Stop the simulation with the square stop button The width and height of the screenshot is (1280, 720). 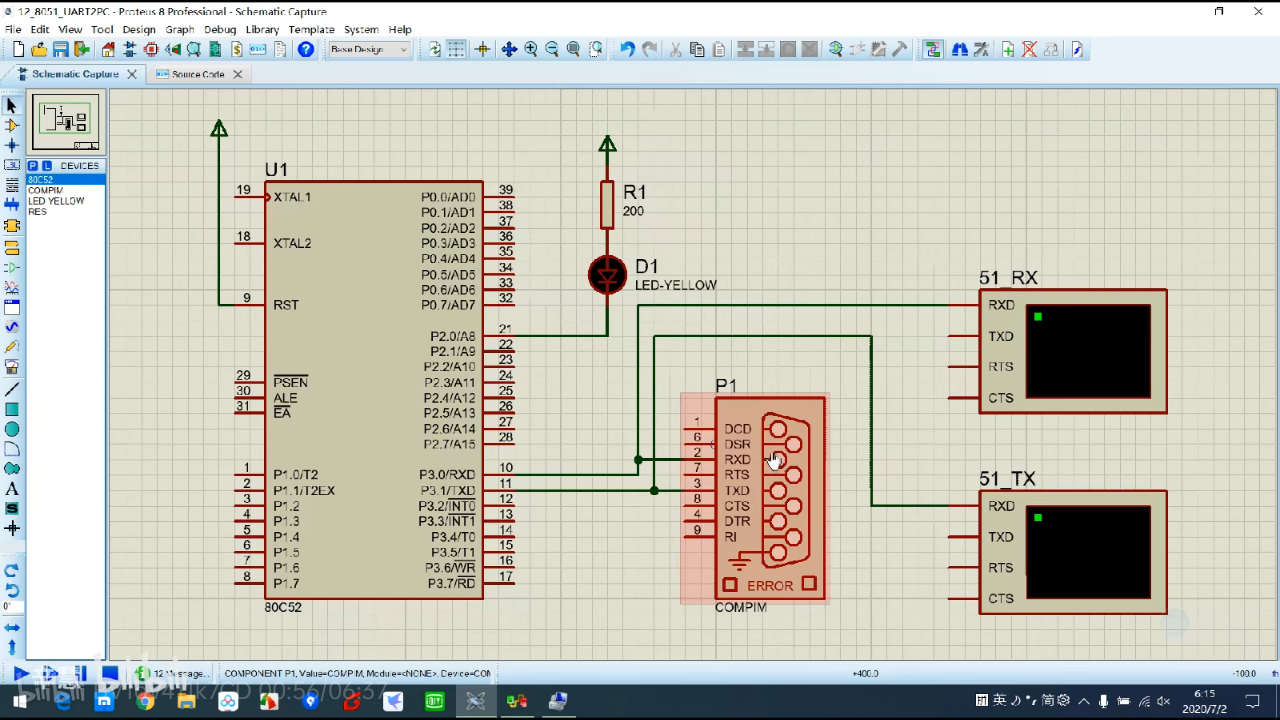[x=110, y=674]
